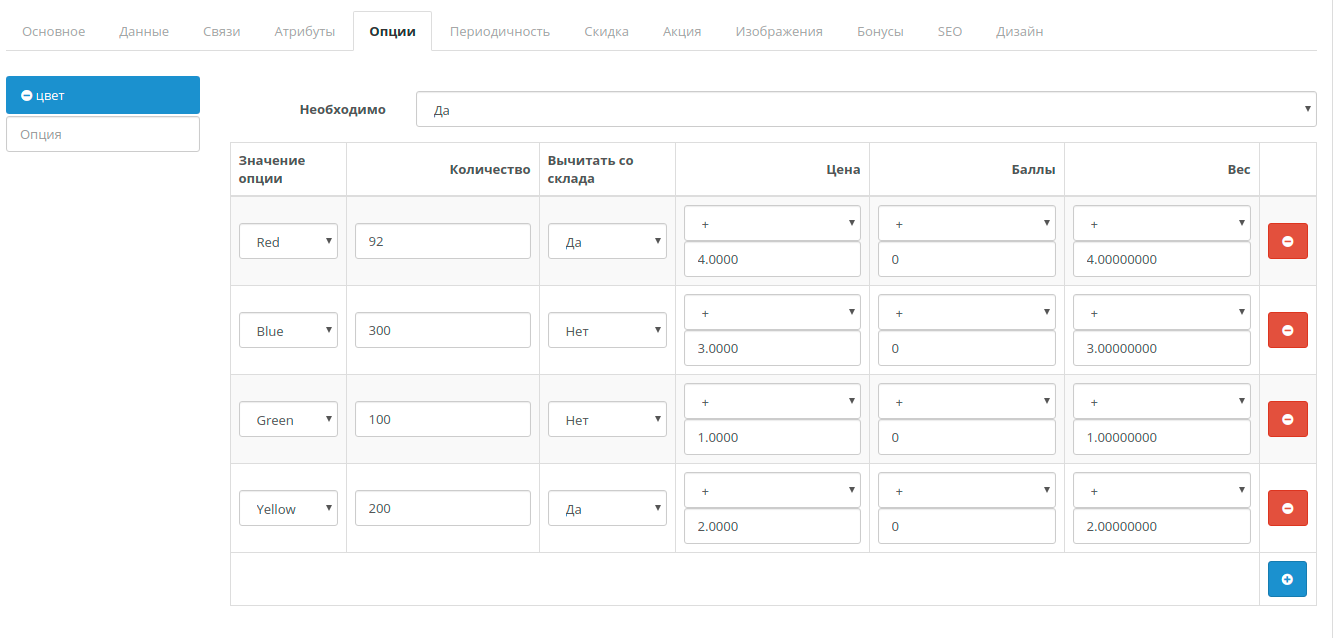Expand the Red option value dropdown

[288, 242]
